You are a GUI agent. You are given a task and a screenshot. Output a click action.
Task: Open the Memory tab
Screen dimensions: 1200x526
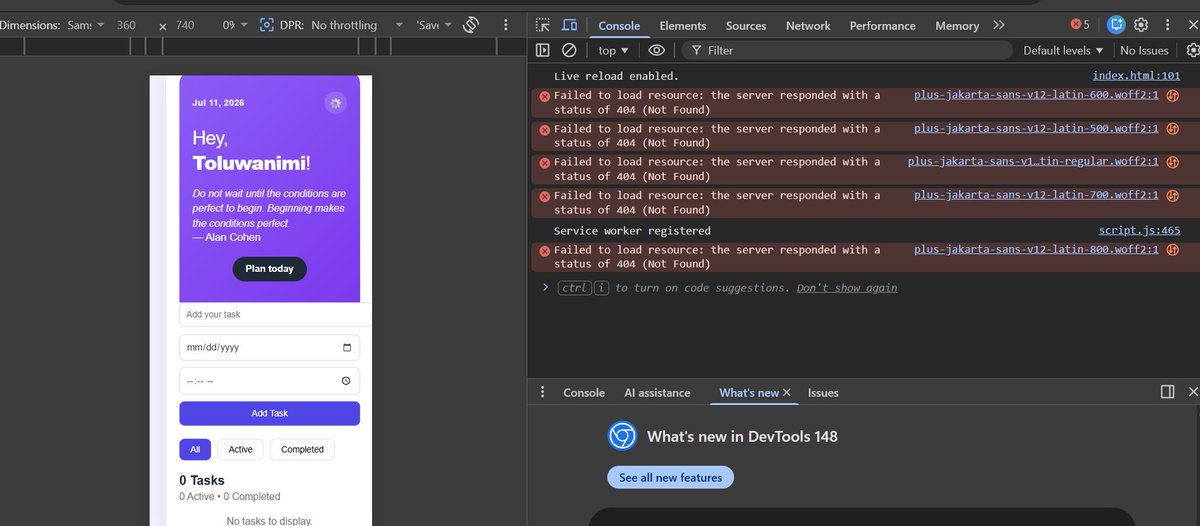click(957, 26)
